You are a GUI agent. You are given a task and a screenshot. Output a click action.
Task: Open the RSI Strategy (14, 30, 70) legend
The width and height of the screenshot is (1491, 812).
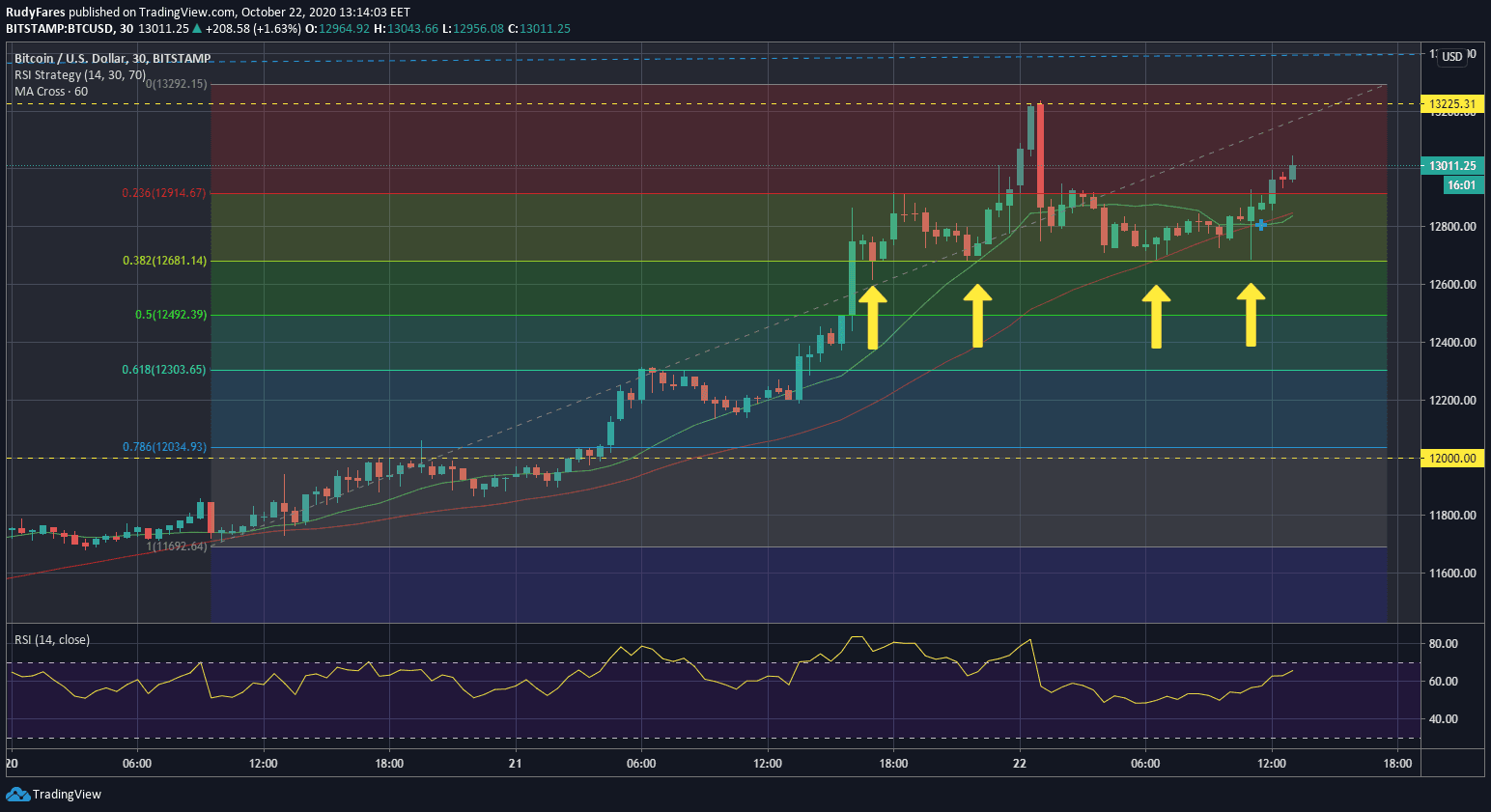[80, 74]
